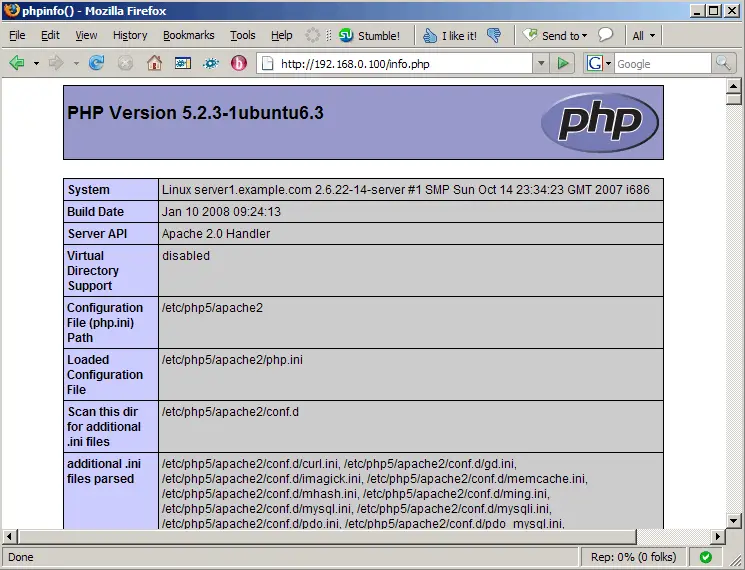Click the System row label
Screen dimensions: 745x570
pos(111,190)
